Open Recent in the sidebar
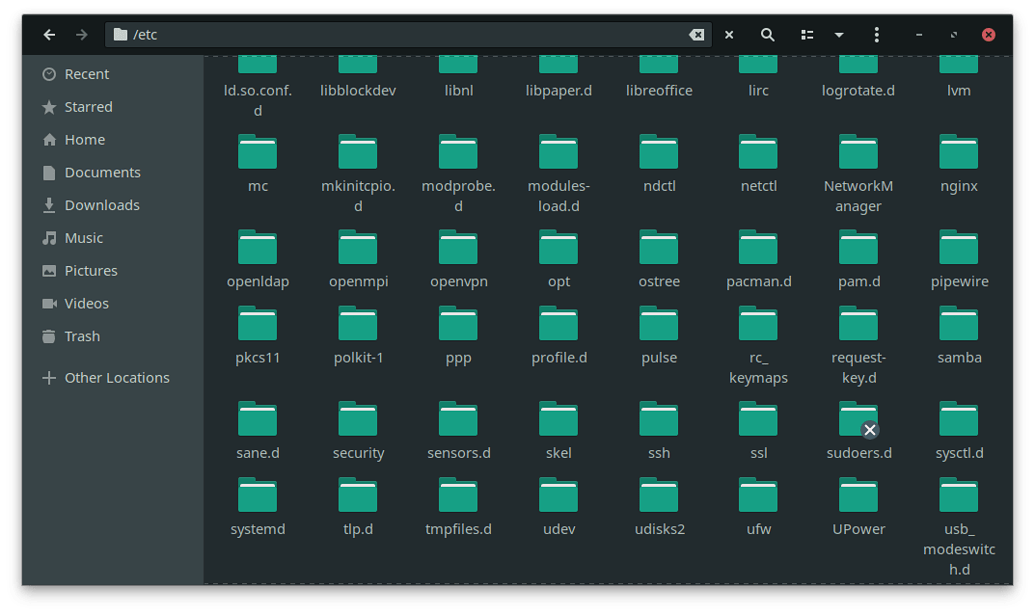 [87, 74]
